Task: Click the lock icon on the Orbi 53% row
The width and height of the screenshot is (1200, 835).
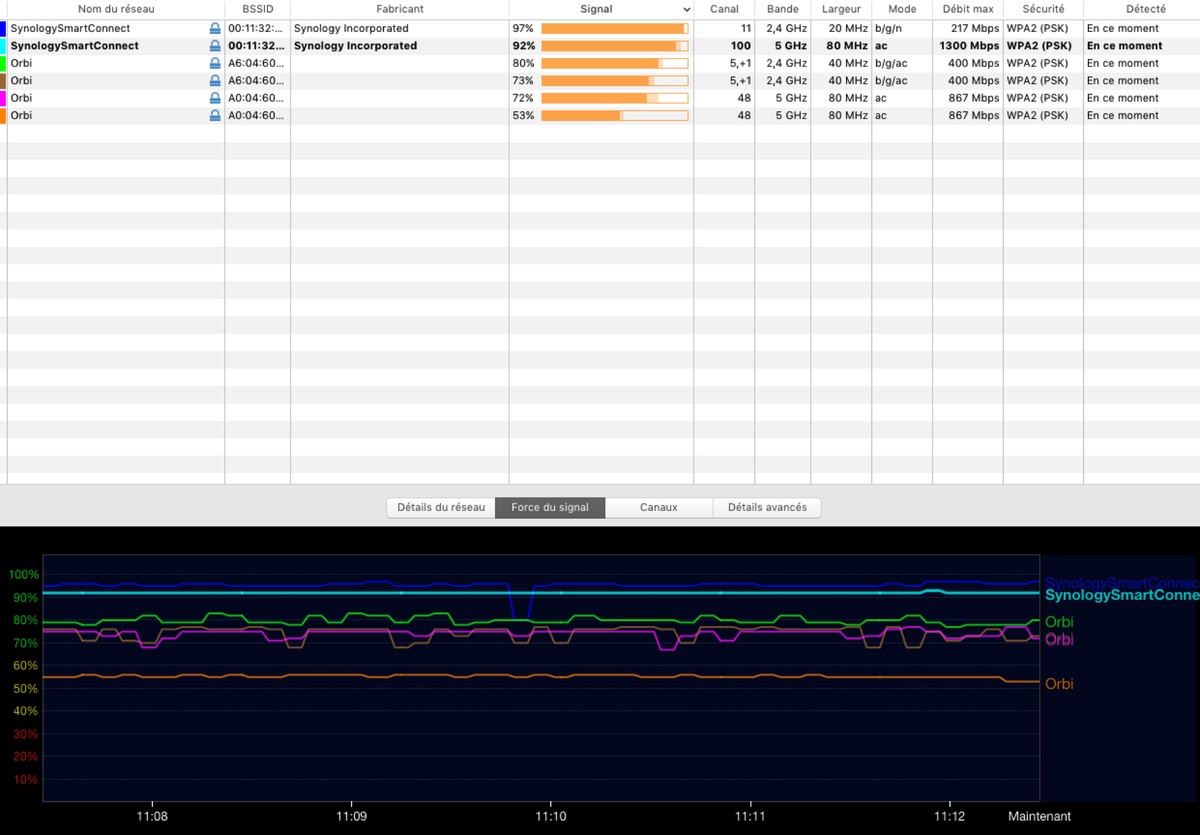Action: click(215, 116)
